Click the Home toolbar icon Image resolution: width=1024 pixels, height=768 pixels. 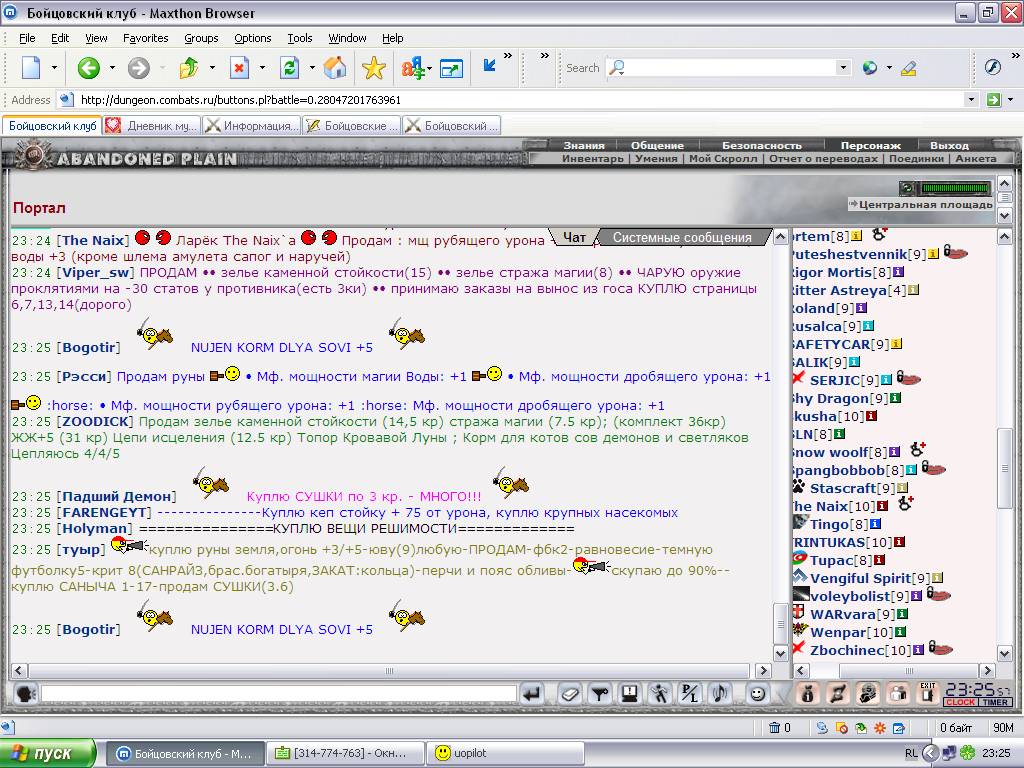point(335,68)
